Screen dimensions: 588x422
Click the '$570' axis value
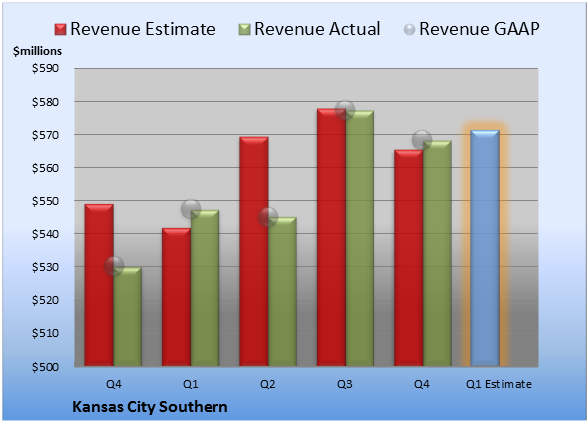tap(45, 135)
